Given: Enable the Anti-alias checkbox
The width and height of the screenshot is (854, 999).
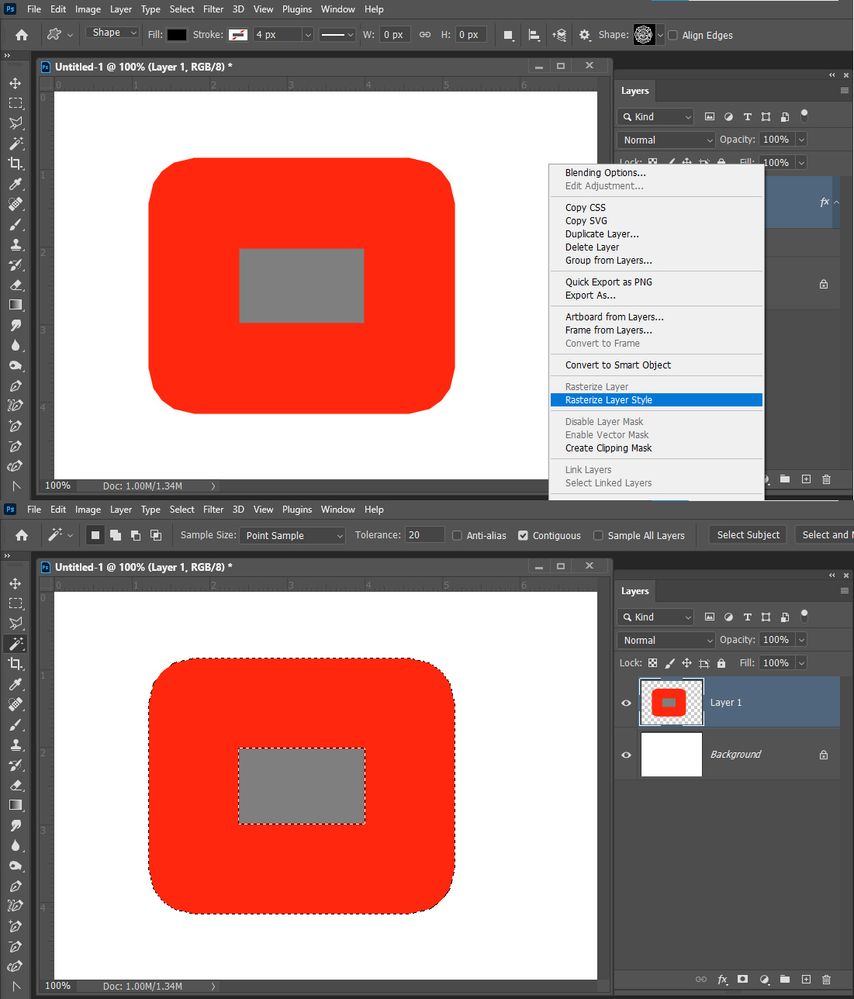Looking at the screenshot, I should coord(457,535).
